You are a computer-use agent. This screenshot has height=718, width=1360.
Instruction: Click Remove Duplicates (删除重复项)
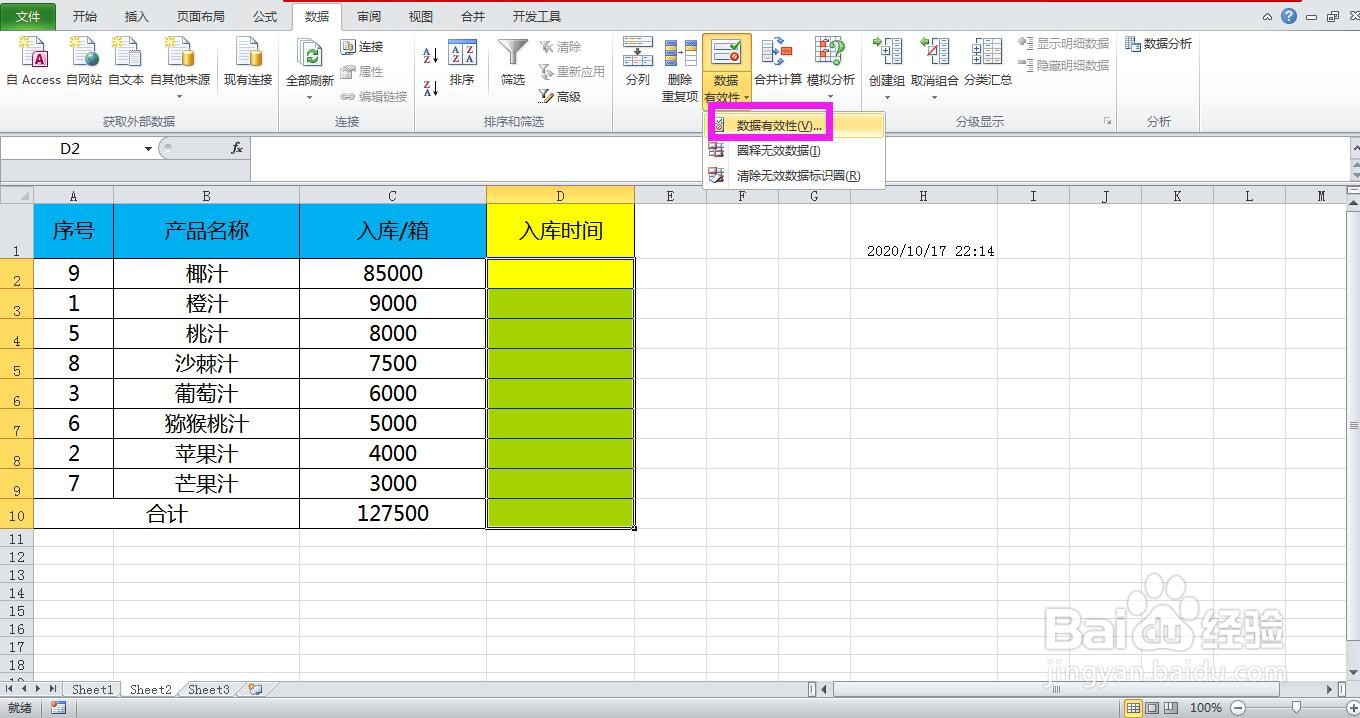[x=680, y=68]
